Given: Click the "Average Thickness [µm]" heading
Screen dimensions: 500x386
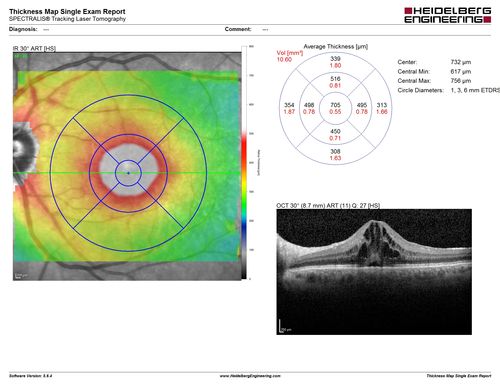Looking at the screenshot, I should pos(336,46).
